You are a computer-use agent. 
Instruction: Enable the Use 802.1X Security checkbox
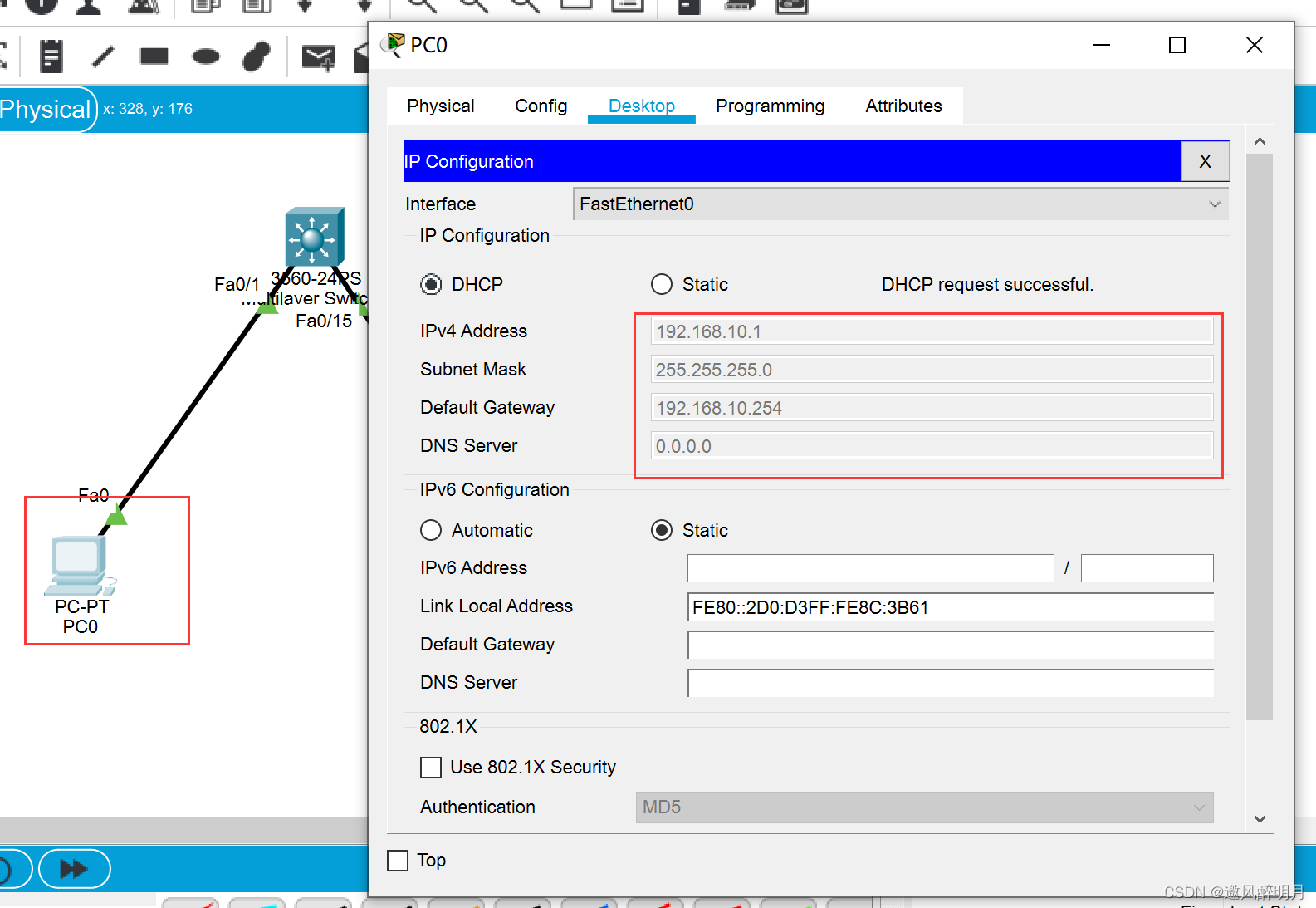[431, 768]
